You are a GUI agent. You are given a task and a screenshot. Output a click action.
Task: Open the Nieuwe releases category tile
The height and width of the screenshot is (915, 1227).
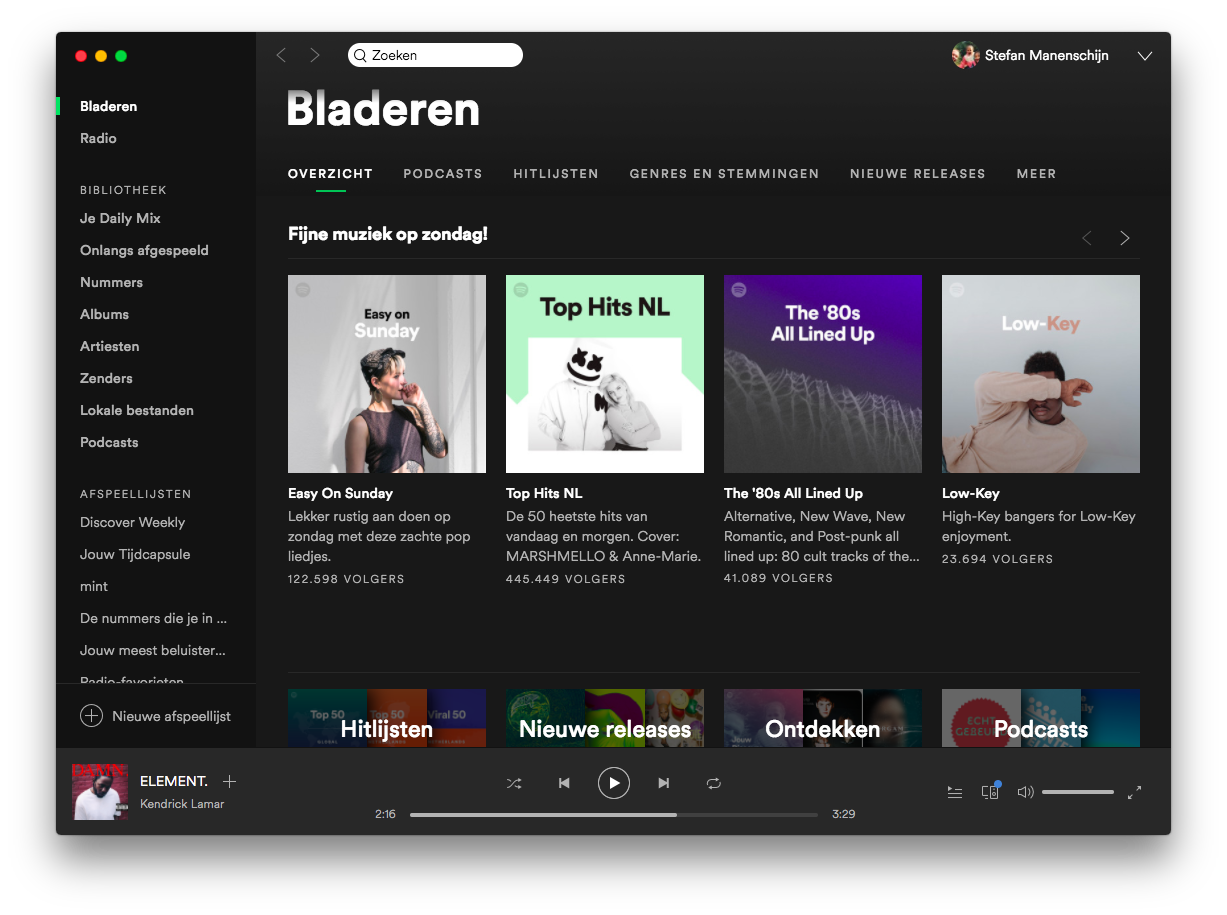[x=605, y=718]
